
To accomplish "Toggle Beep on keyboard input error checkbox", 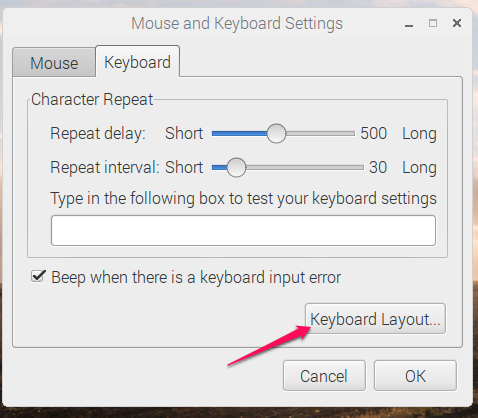I will 38,277.
